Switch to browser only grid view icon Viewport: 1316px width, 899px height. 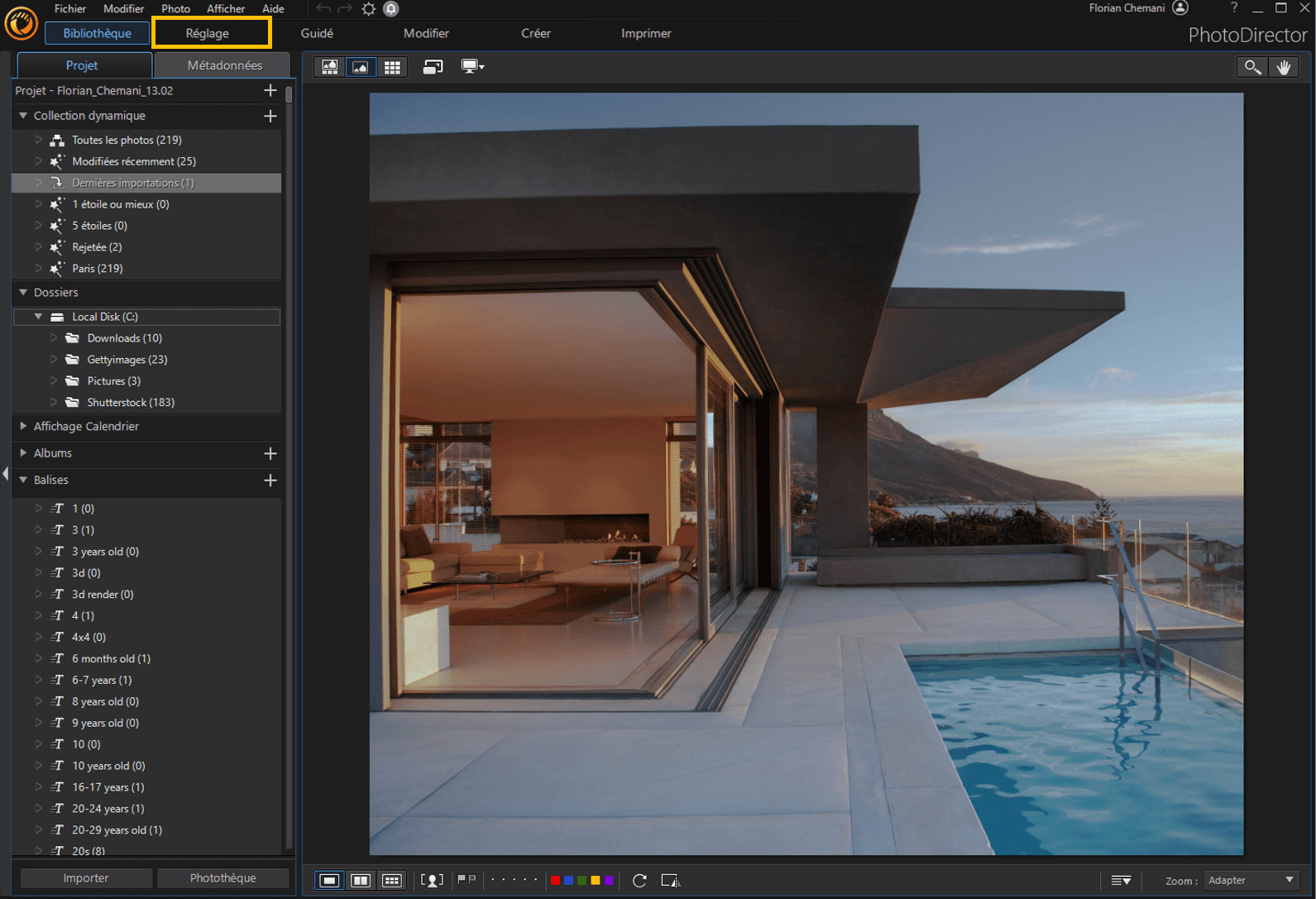(x=392, y=67)
